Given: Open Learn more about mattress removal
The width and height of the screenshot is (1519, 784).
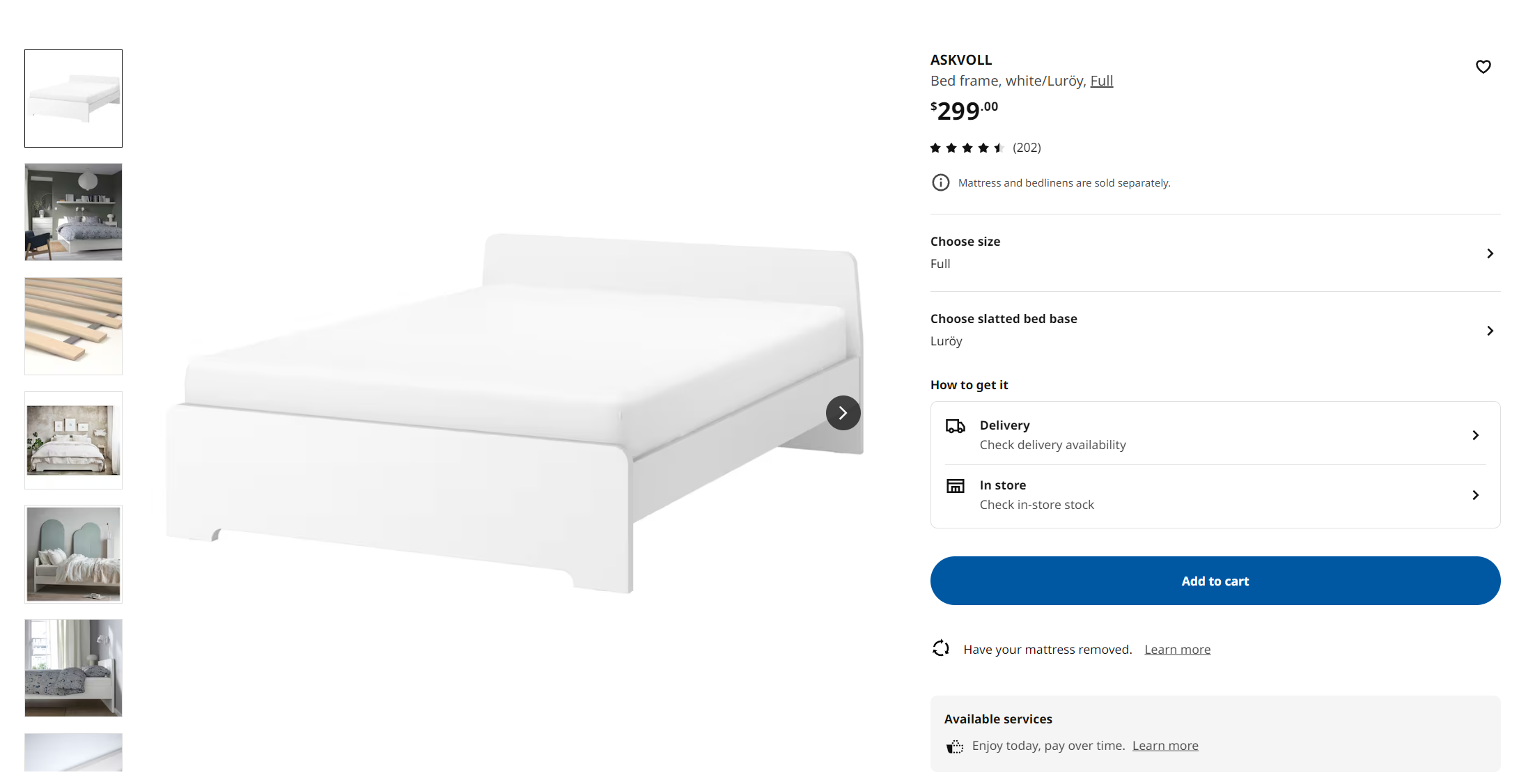Looking at the screenshot, I should click(1177, 650).
